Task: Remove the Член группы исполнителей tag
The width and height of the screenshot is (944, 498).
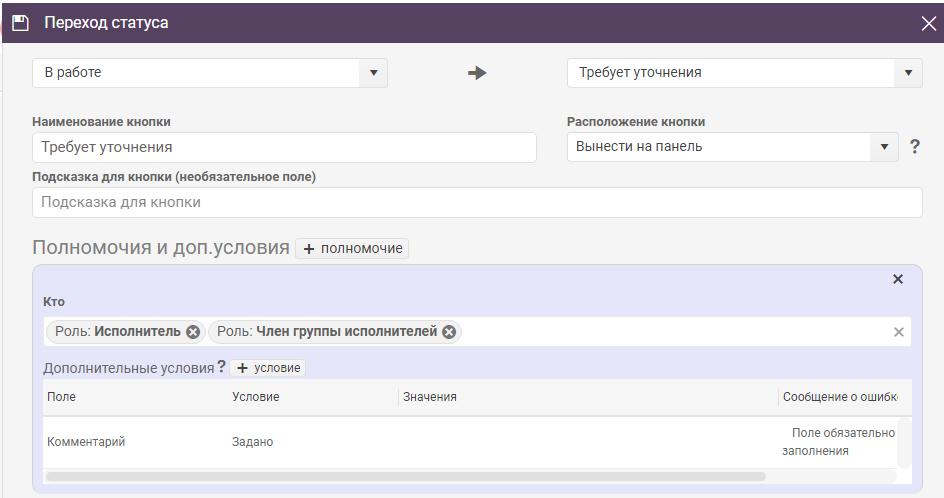Action: click(x=449, y=332)
